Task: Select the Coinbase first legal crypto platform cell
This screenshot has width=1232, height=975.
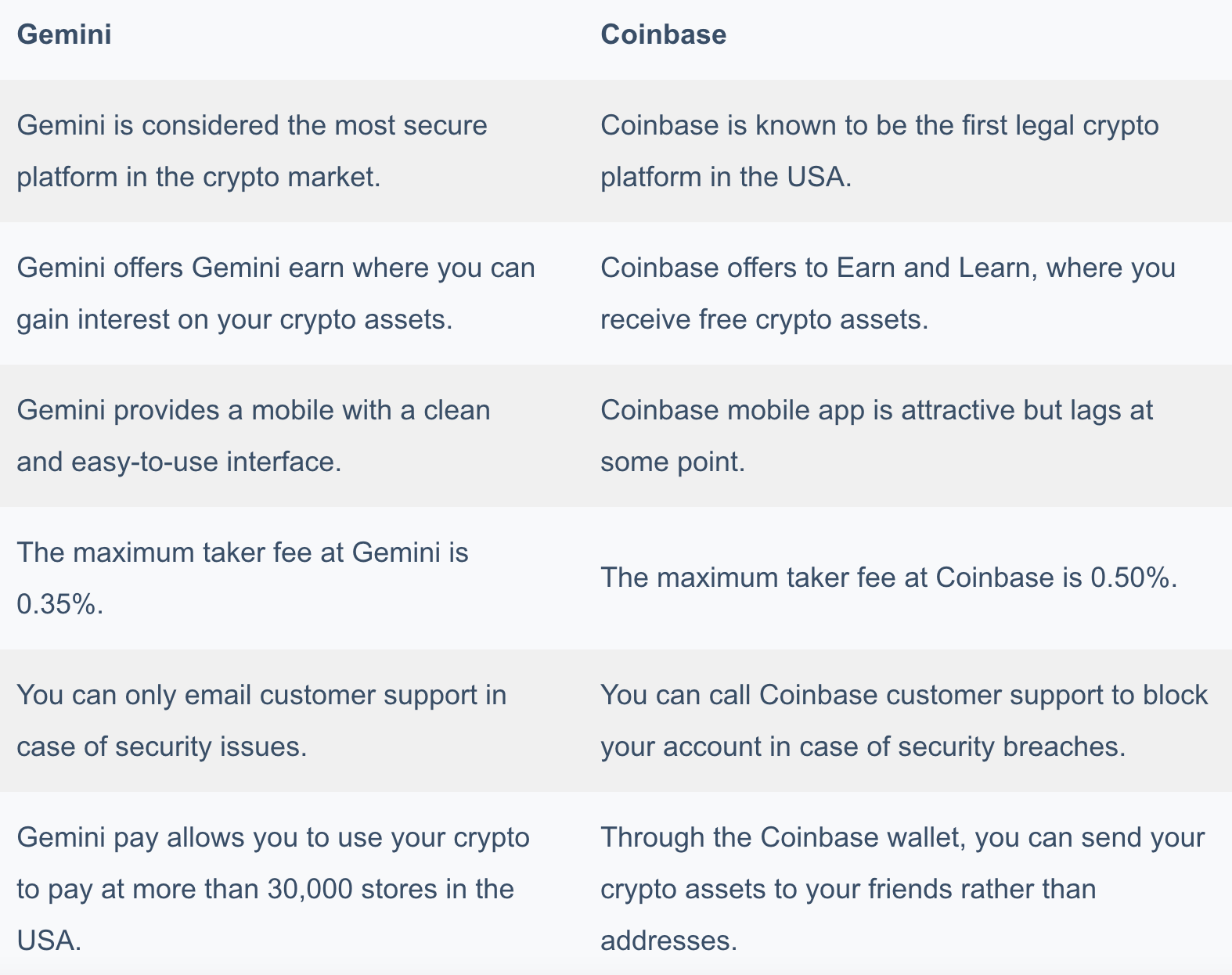Action: click(x=908, y=151)
